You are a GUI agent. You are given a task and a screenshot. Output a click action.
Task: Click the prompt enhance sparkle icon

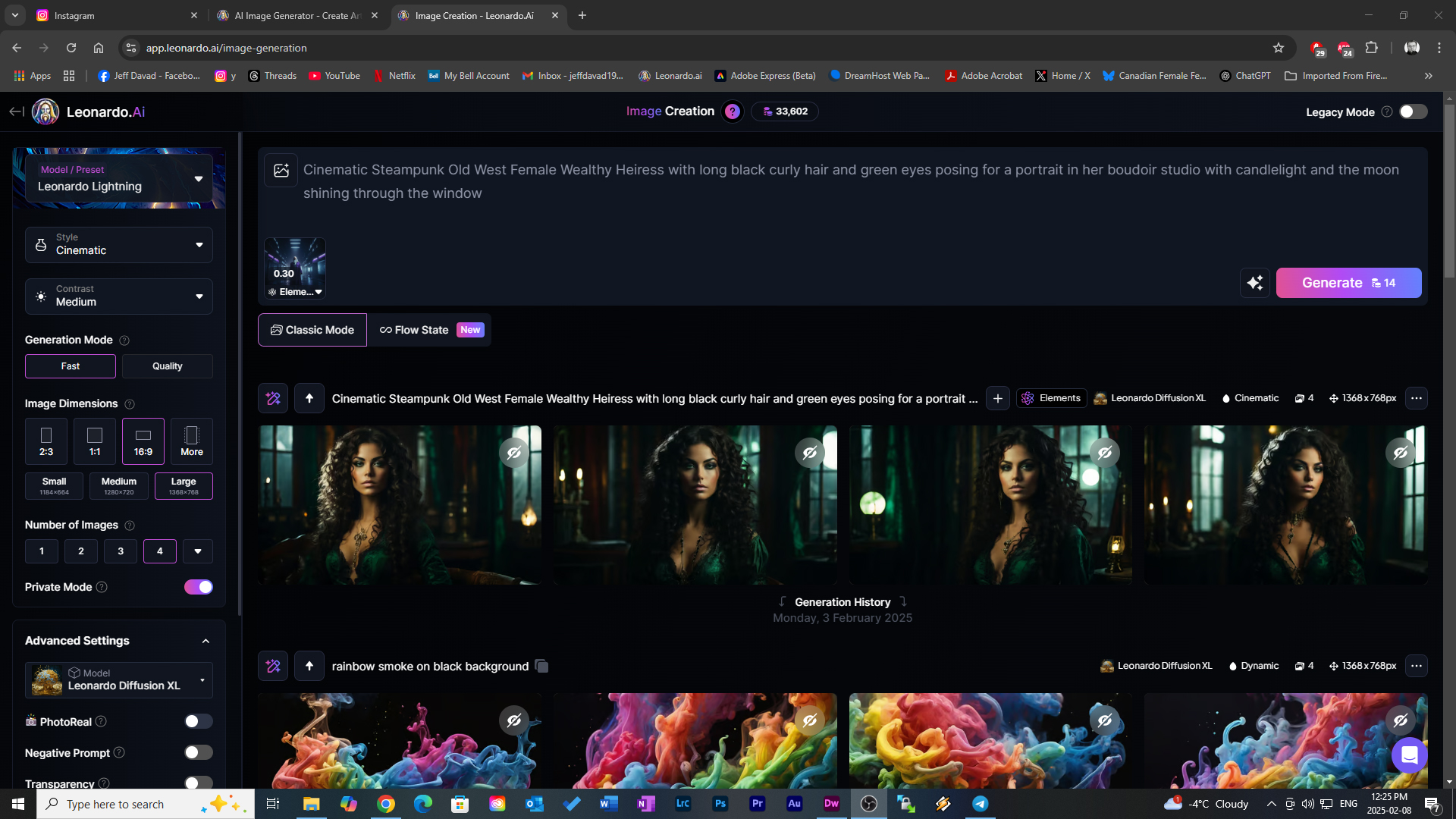point(1255,283)
